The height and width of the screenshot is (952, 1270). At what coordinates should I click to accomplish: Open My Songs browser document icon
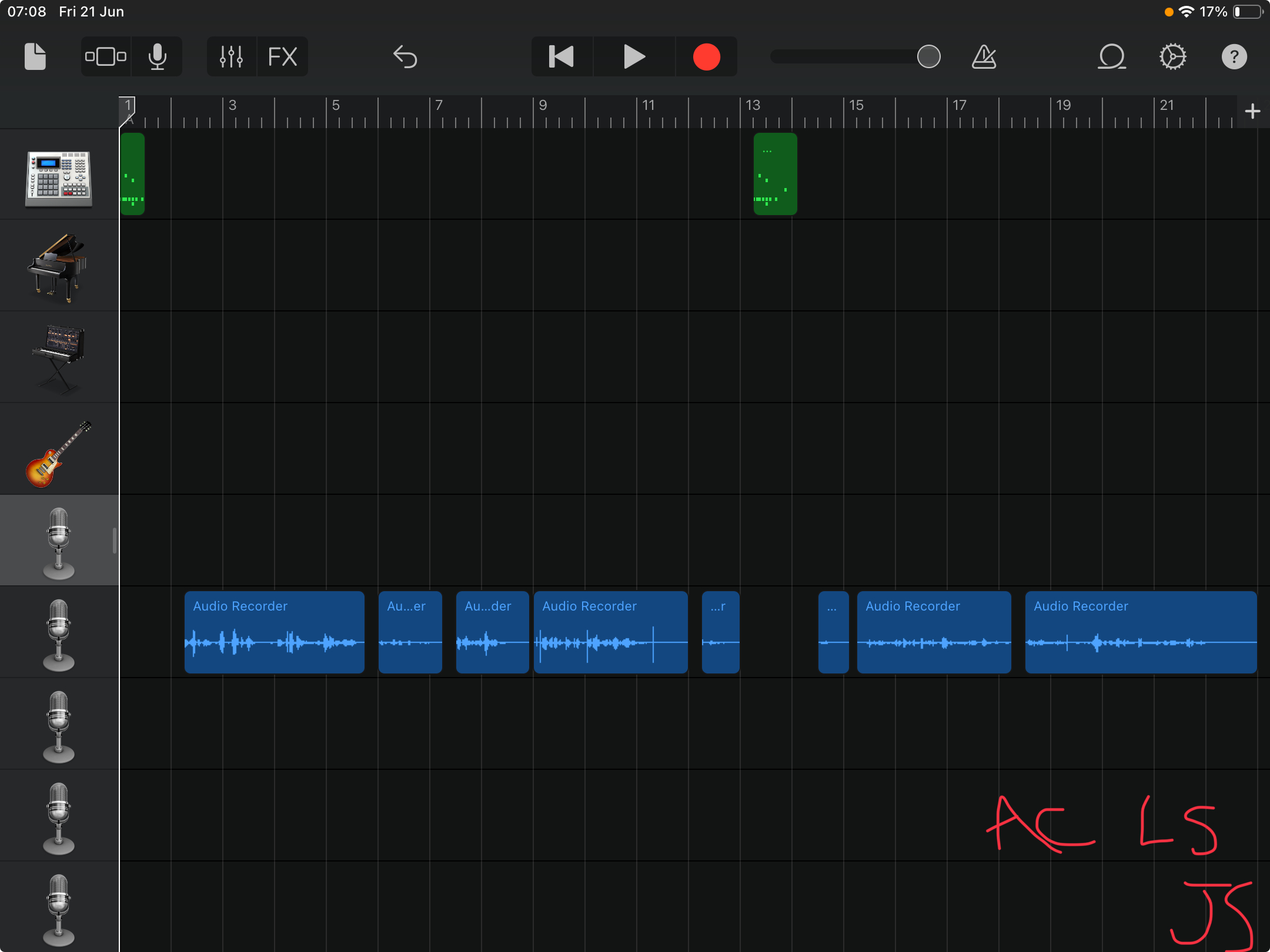tap(35, 56)
